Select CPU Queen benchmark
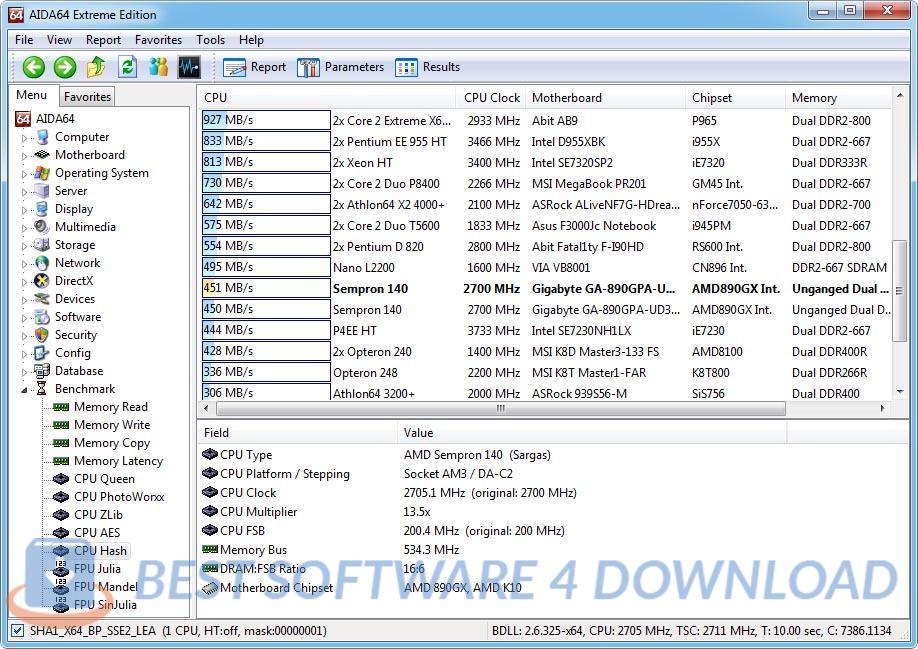 (104, 479)
